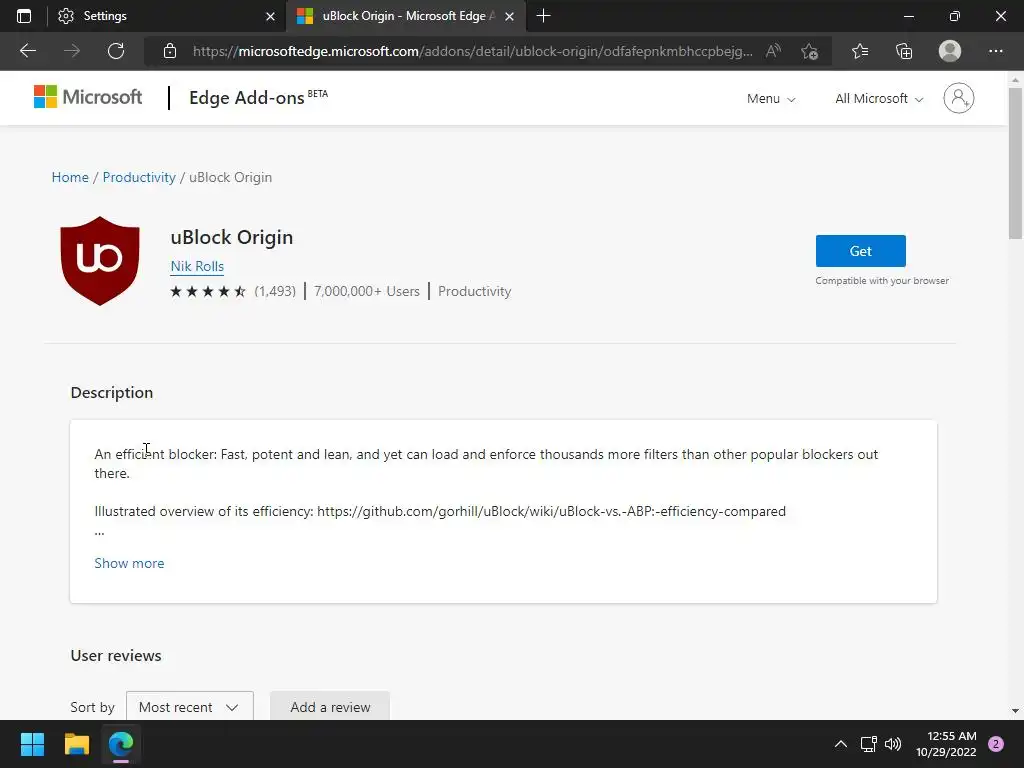Open a new tab with plus icon
The width and height of the screenshot is (1024, 768).
pyautogui.click(x=543, y=16)
